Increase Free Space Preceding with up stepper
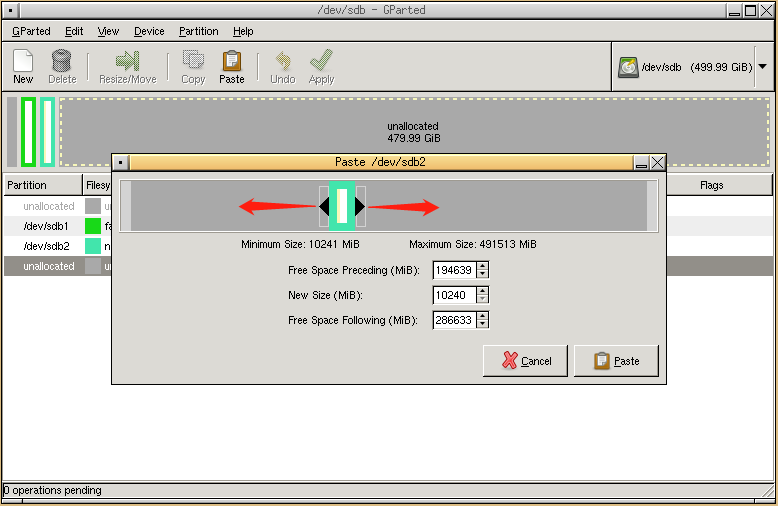The image size is (778, 506). click(x=483, y=266)
